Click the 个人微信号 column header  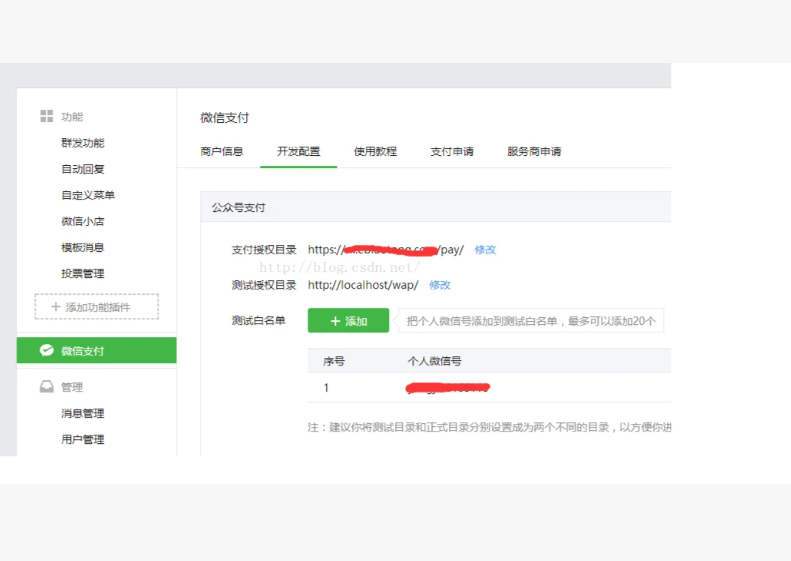pyautogui.click(x=434, y=361)
